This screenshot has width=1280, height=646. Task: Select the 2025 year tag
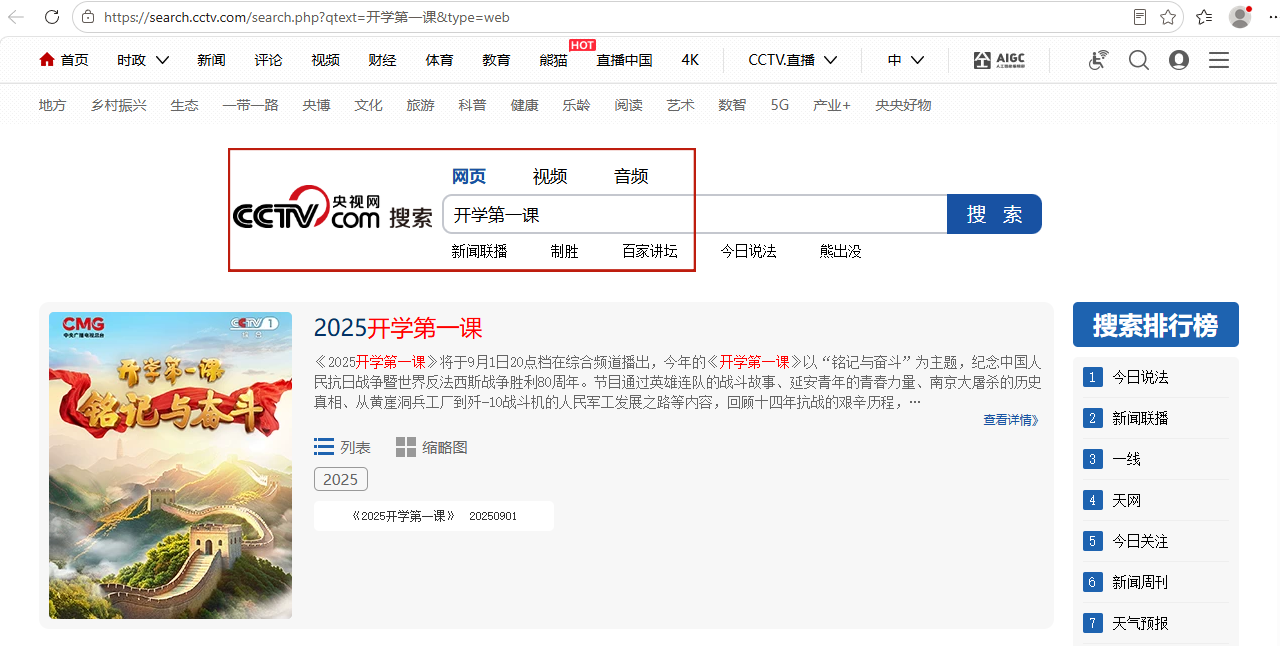[341, 479]
